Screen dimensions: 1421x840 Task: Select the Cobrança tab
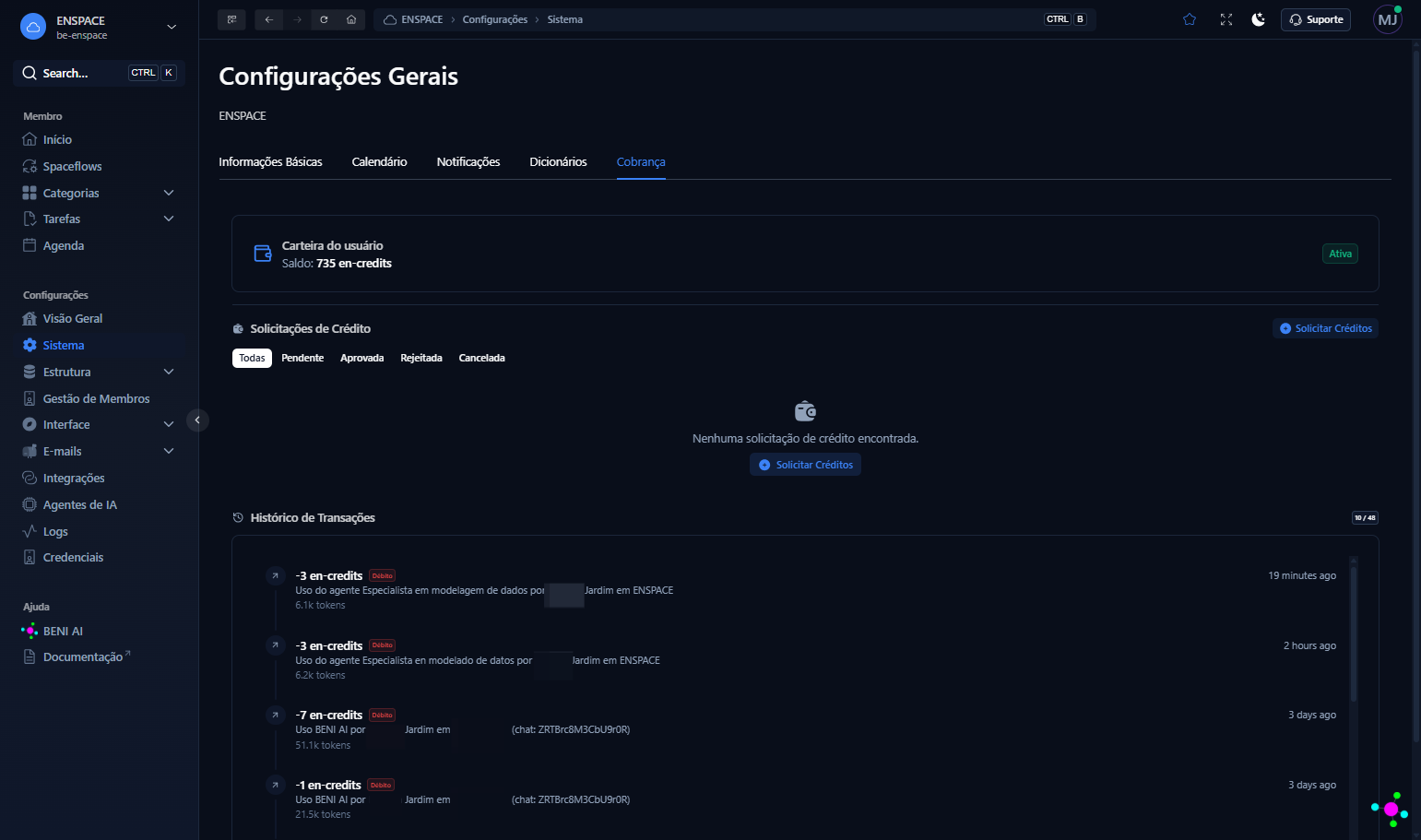(x=641, y=161)
